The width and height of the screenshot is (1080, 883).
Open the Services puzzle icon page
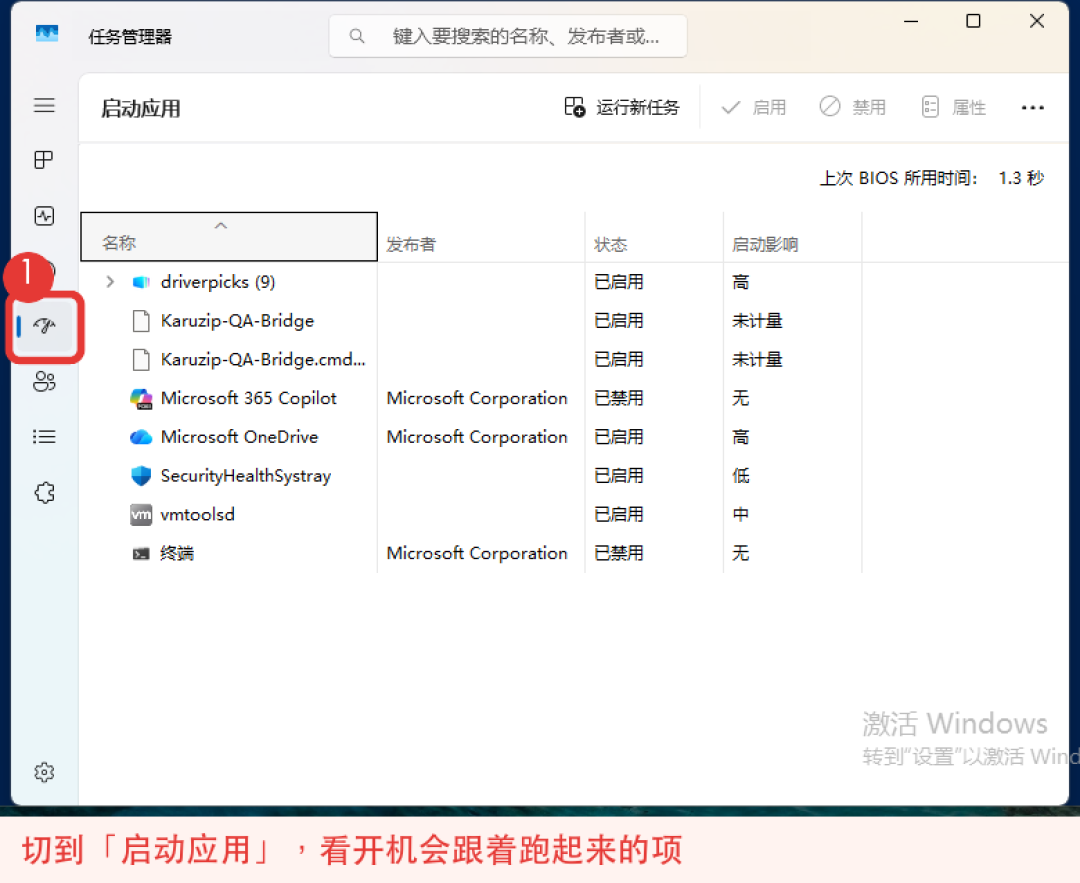pyautogui.click(x=45, y=492)
